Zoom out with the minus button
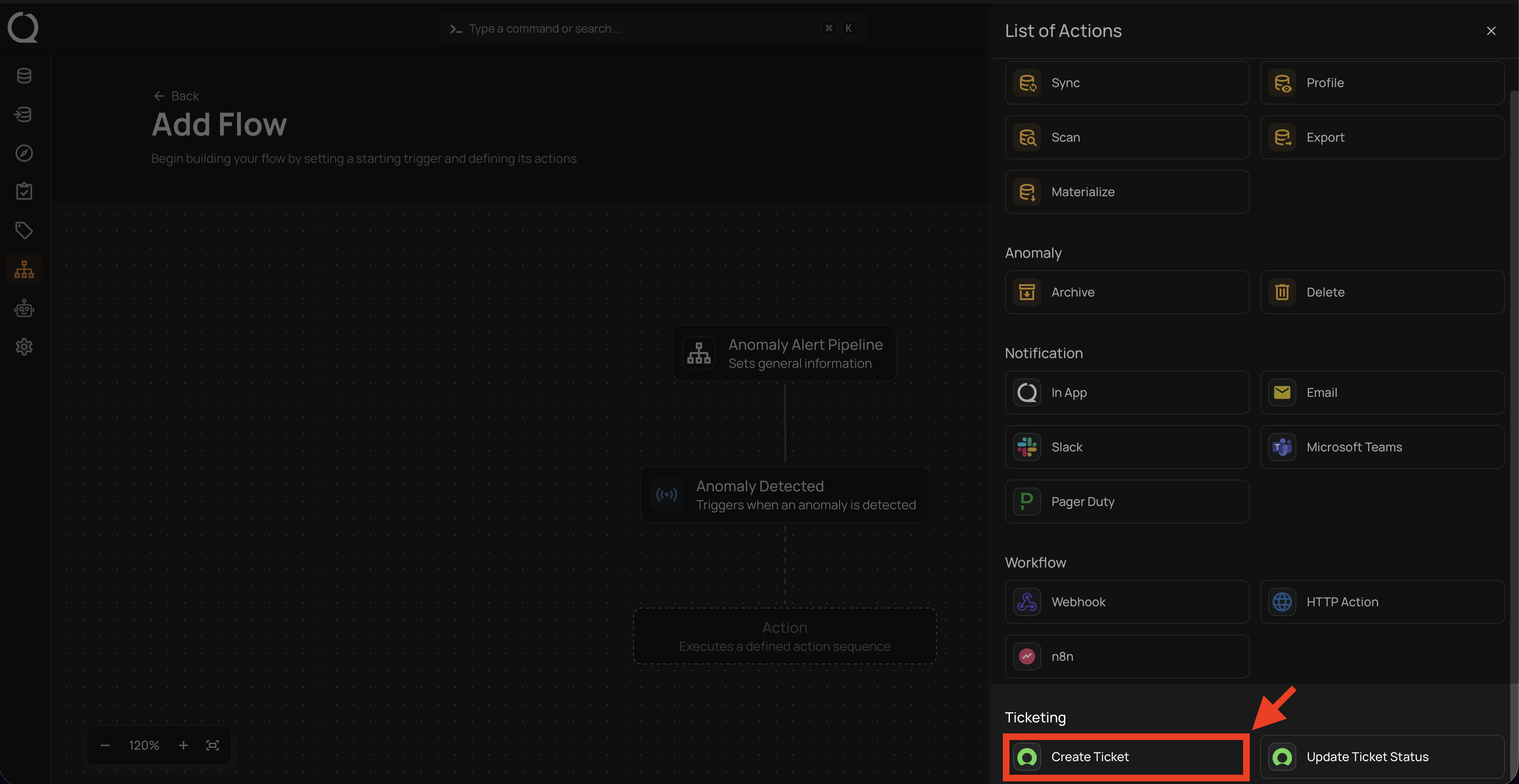1519x784 pixels. pos(105,746)
